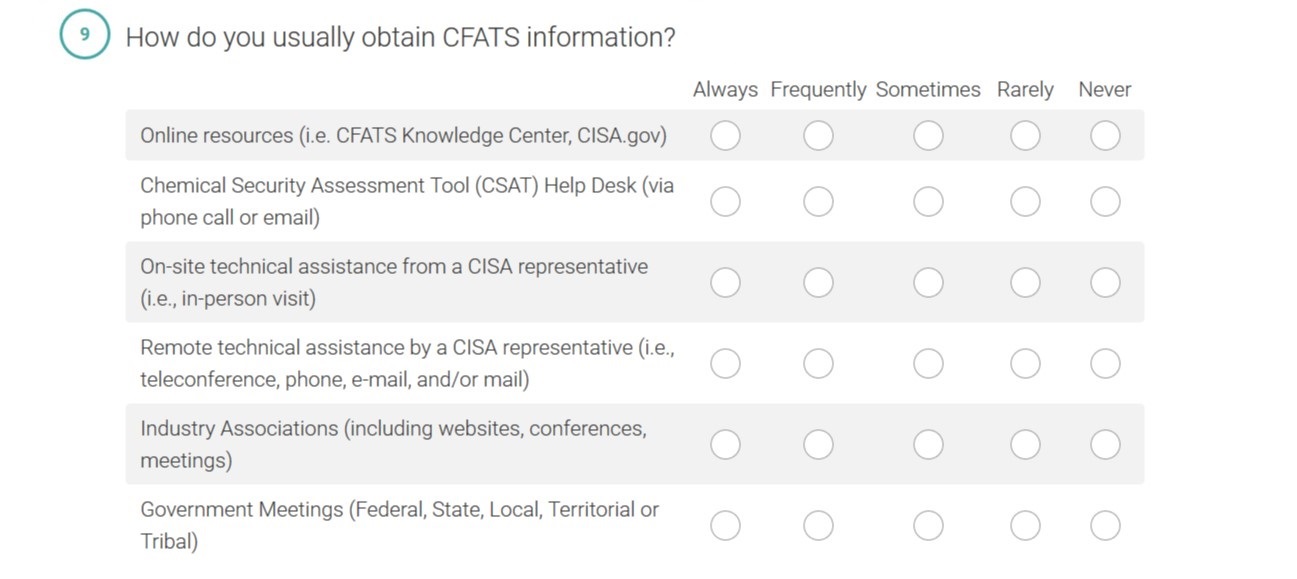Mark Government Meetings as Always
This screenshot has height=579, width=1297.
[725, 525]
